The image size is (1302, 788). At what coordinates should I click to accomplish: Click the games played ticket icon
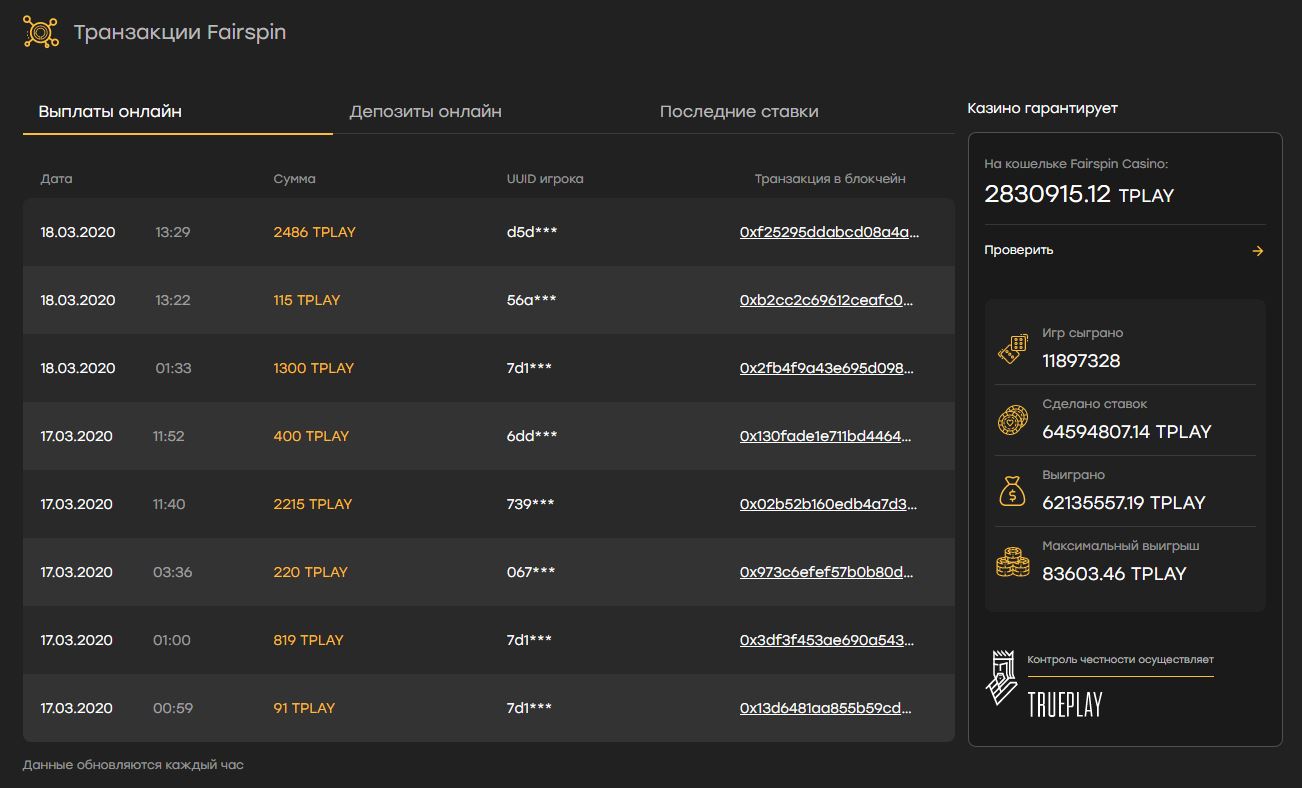pyautogui.click(x=1013, y=349)
